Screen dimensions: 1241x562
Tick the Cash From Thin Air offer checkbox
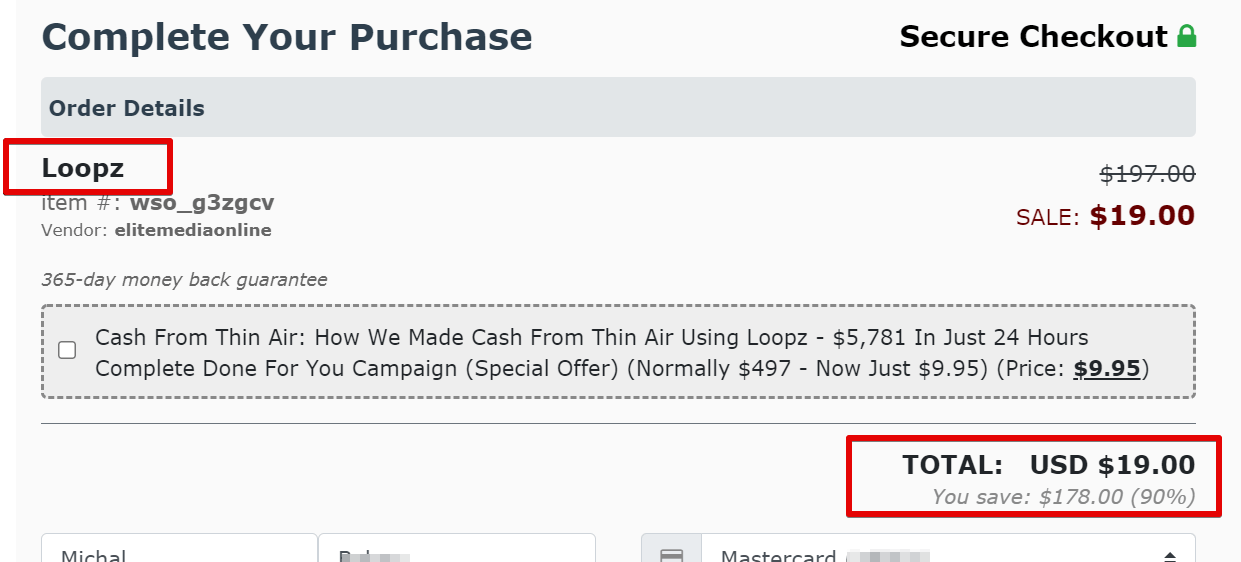(67, 350)
